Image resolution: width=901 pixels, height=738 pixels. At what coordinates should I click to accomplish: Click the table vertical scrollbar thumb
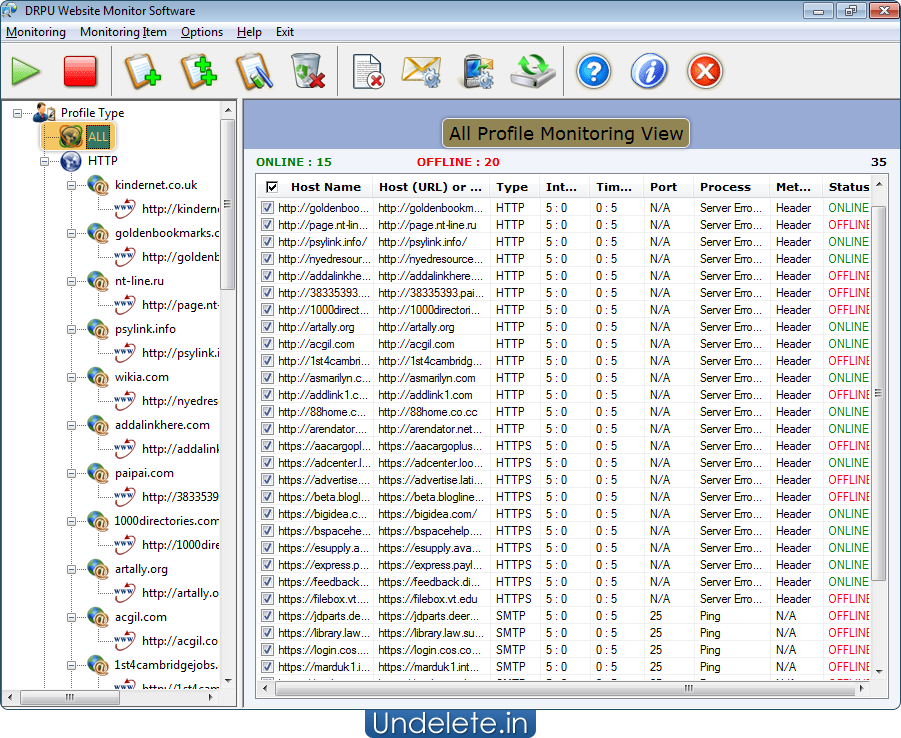point(879,393)
